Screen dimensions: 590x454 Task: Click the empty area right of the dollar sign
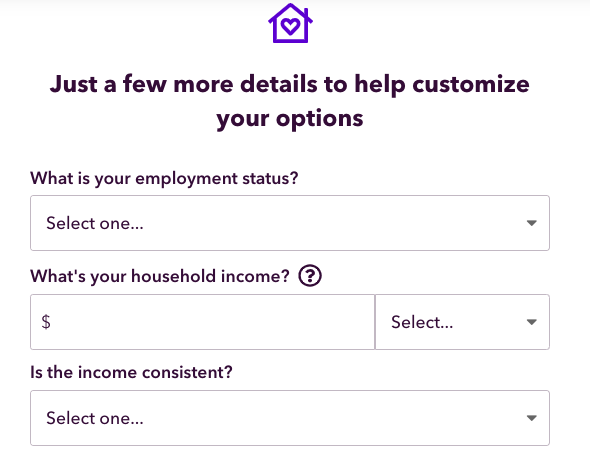[213, 322]
